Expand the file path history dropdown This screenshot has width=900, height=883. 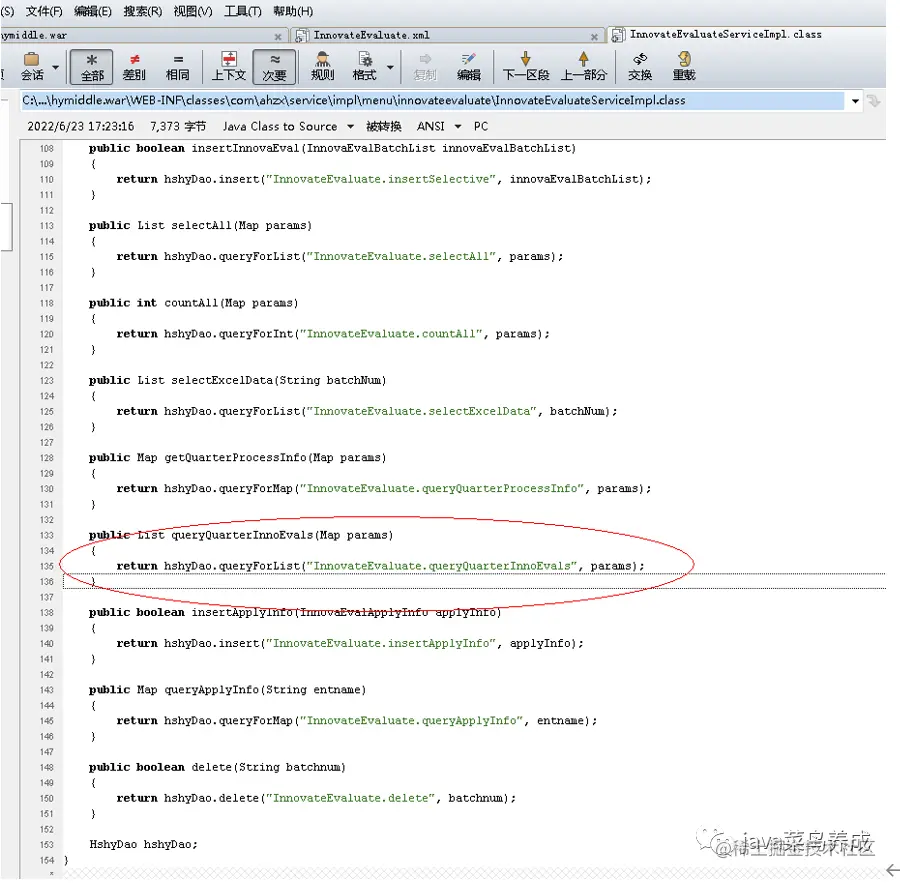pos(855,101)
